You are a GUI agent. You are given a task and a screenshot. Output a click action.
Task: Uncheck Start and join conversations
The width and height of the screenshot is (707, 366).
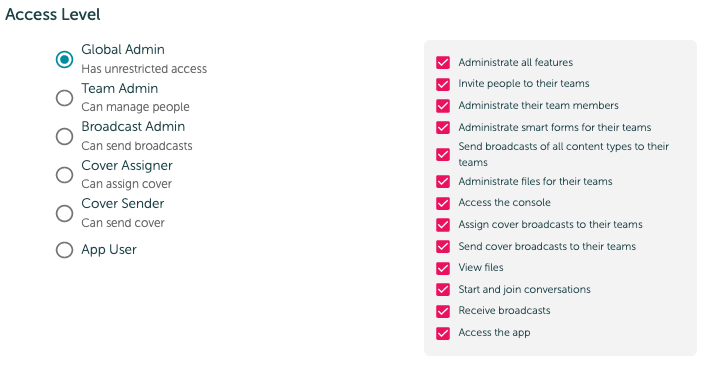[443, 289]
